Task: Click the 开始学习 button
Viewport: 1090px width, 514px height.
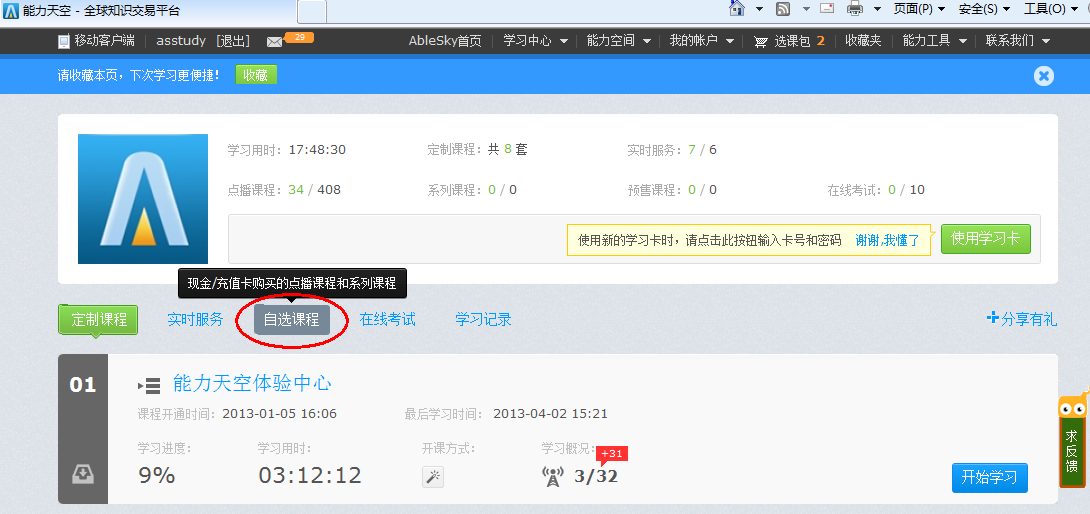Action: click(989, 477)
